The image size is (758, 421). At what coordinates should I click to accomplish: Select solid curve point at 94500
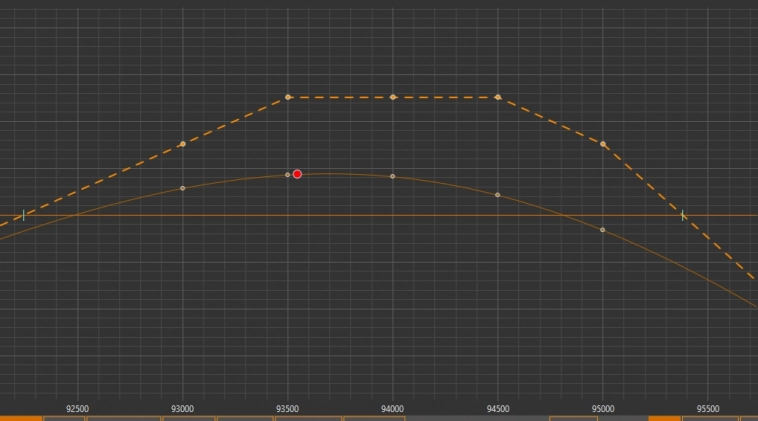tap(498, 195)
